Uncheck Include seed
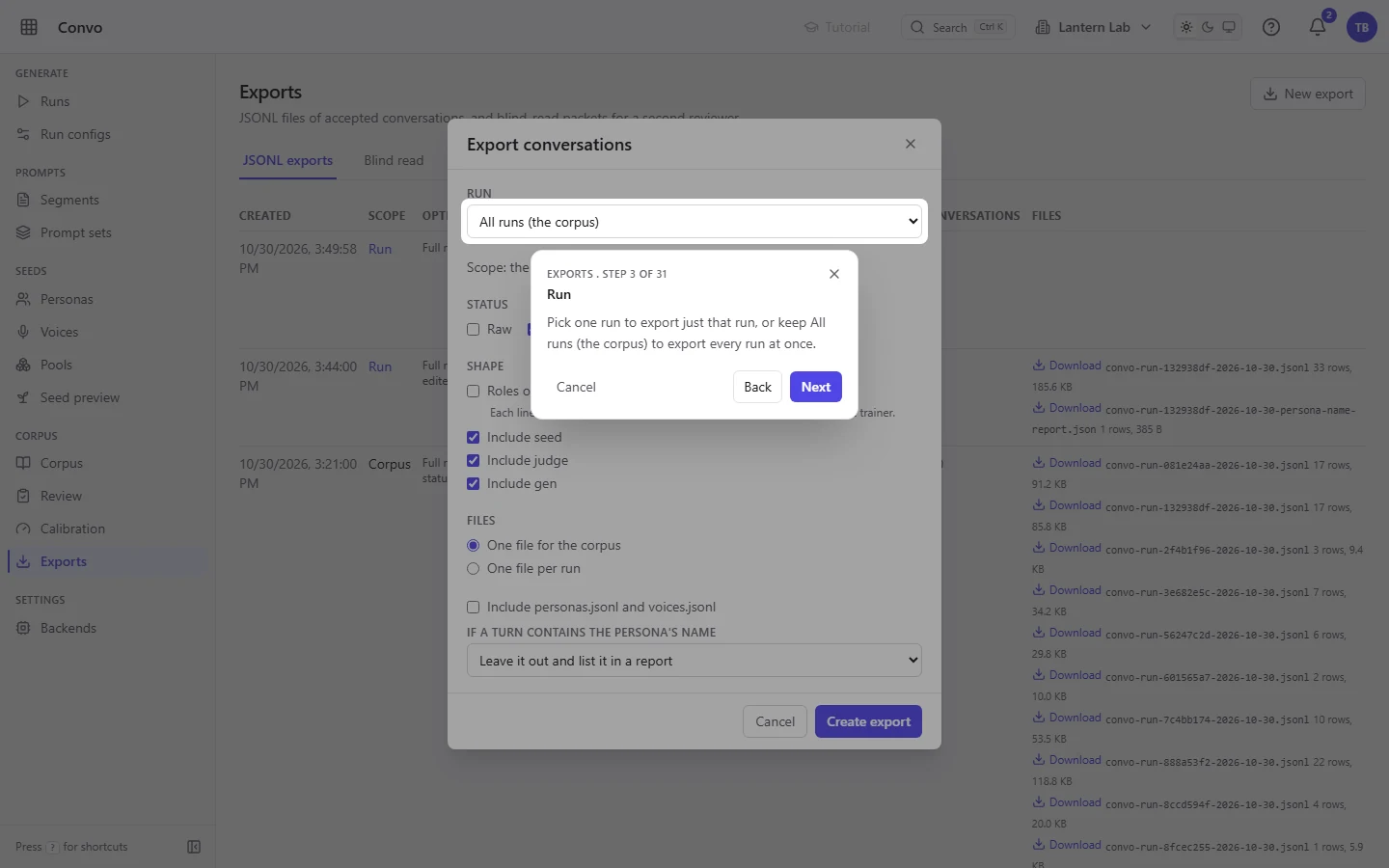This screenshot has height=868, width=1389. (474, 438)
